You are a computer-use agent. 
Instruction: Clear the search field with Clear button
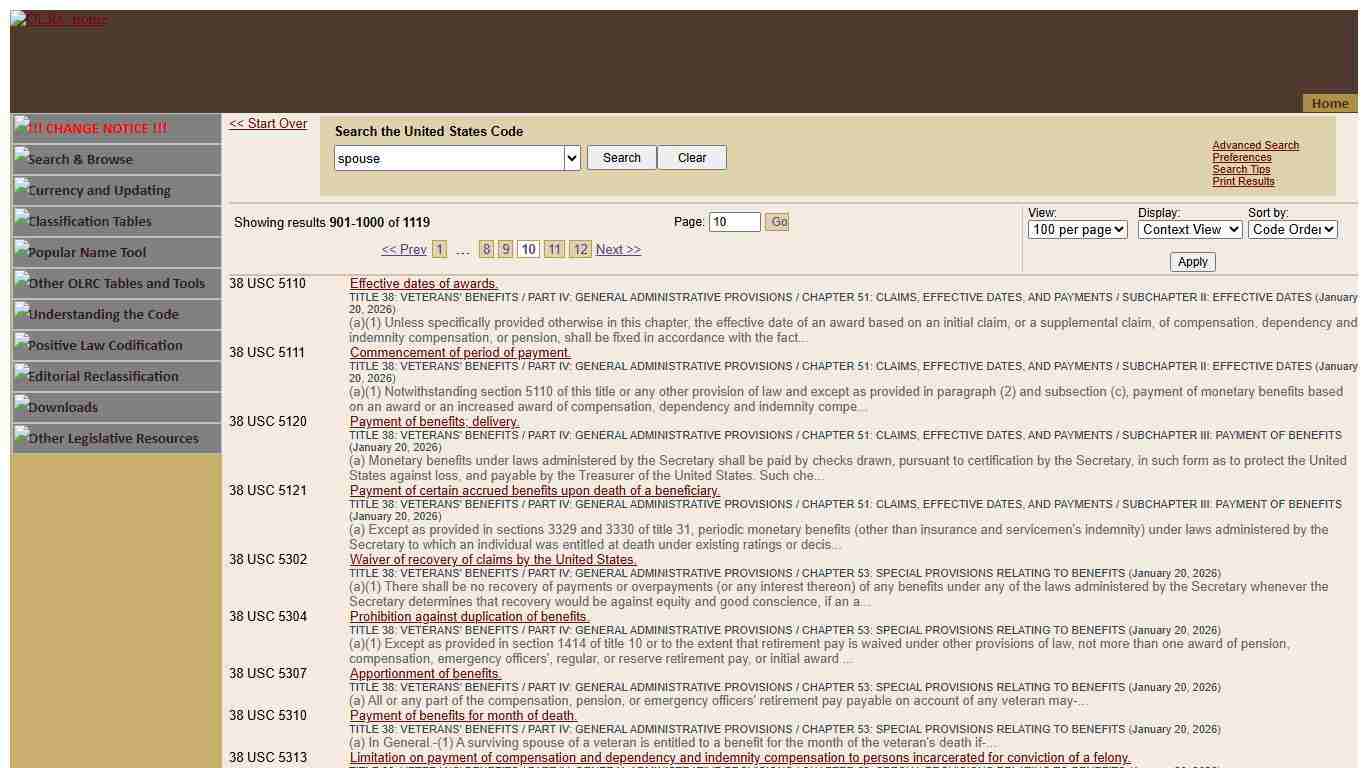[691, 158]
